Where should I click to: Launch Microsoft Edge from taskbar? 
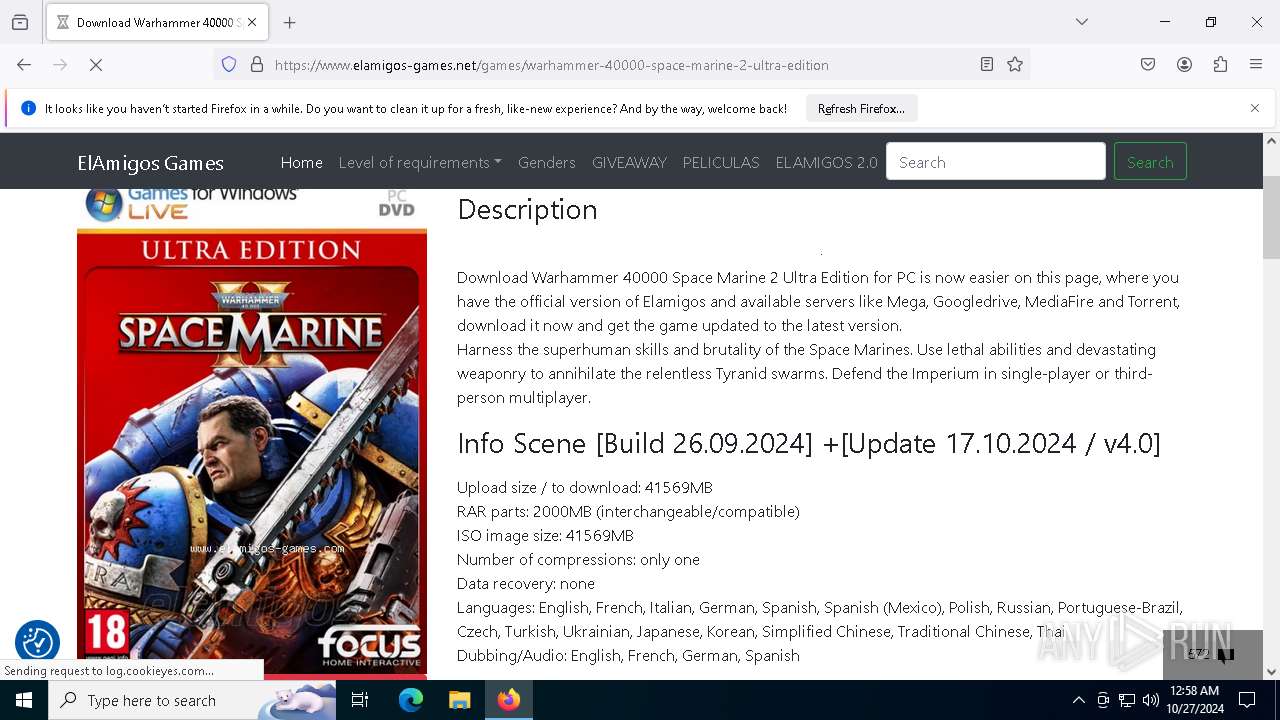coord(411,700)
